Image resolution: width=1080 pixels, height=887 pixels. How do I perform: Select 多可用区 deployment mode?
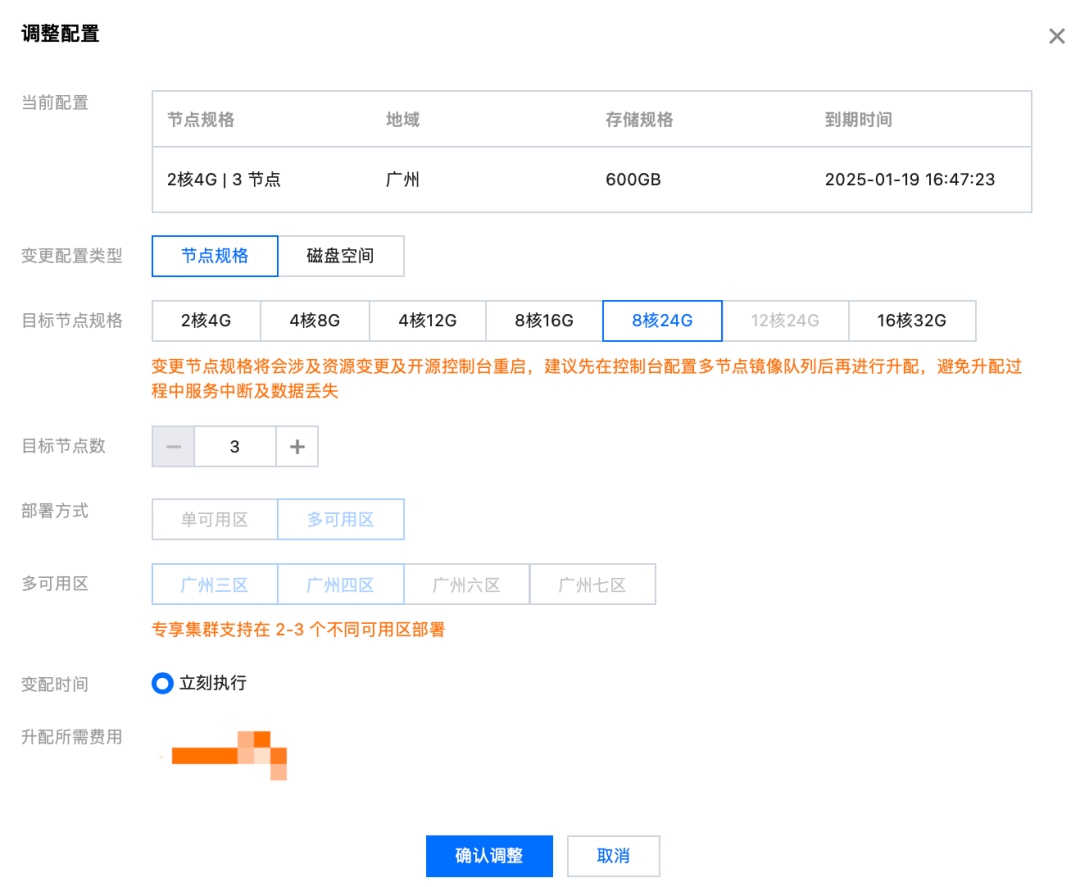(341, 519)
